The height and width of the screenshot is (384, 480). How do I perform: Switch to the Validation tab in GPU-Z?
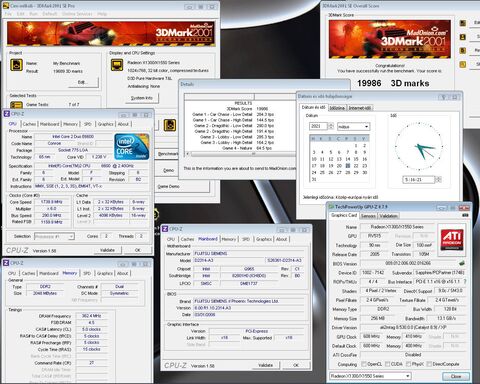(x=388, y=216)
